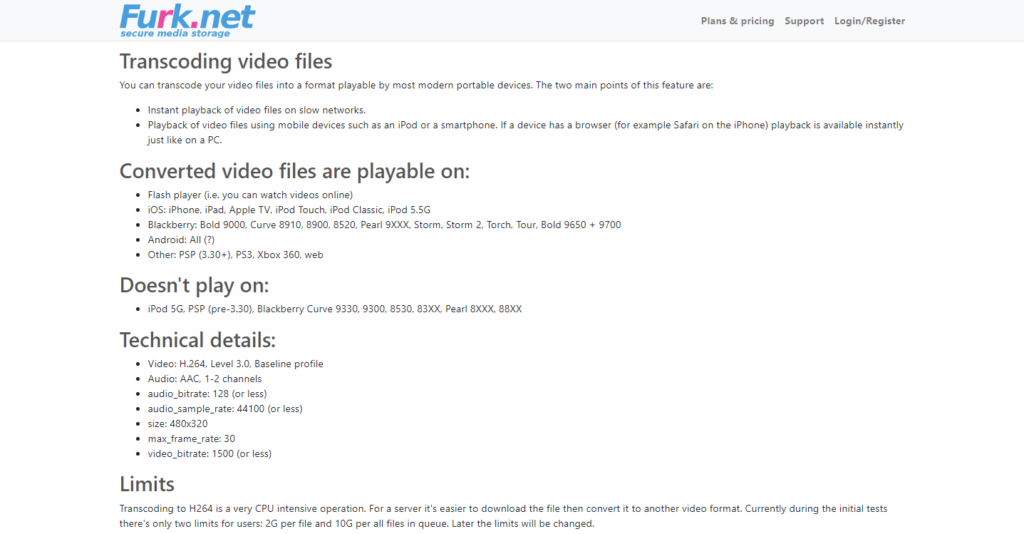This screenshot has height=534, width=1024.
Task: Click the "Flash player" list item
Action: click(x=250, y=195)
